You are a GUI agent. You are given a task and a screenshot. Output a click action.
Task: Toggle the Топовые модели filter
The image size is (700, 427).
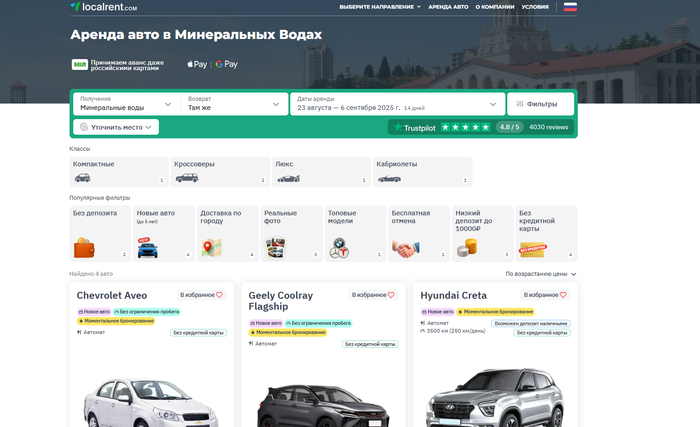355,234
